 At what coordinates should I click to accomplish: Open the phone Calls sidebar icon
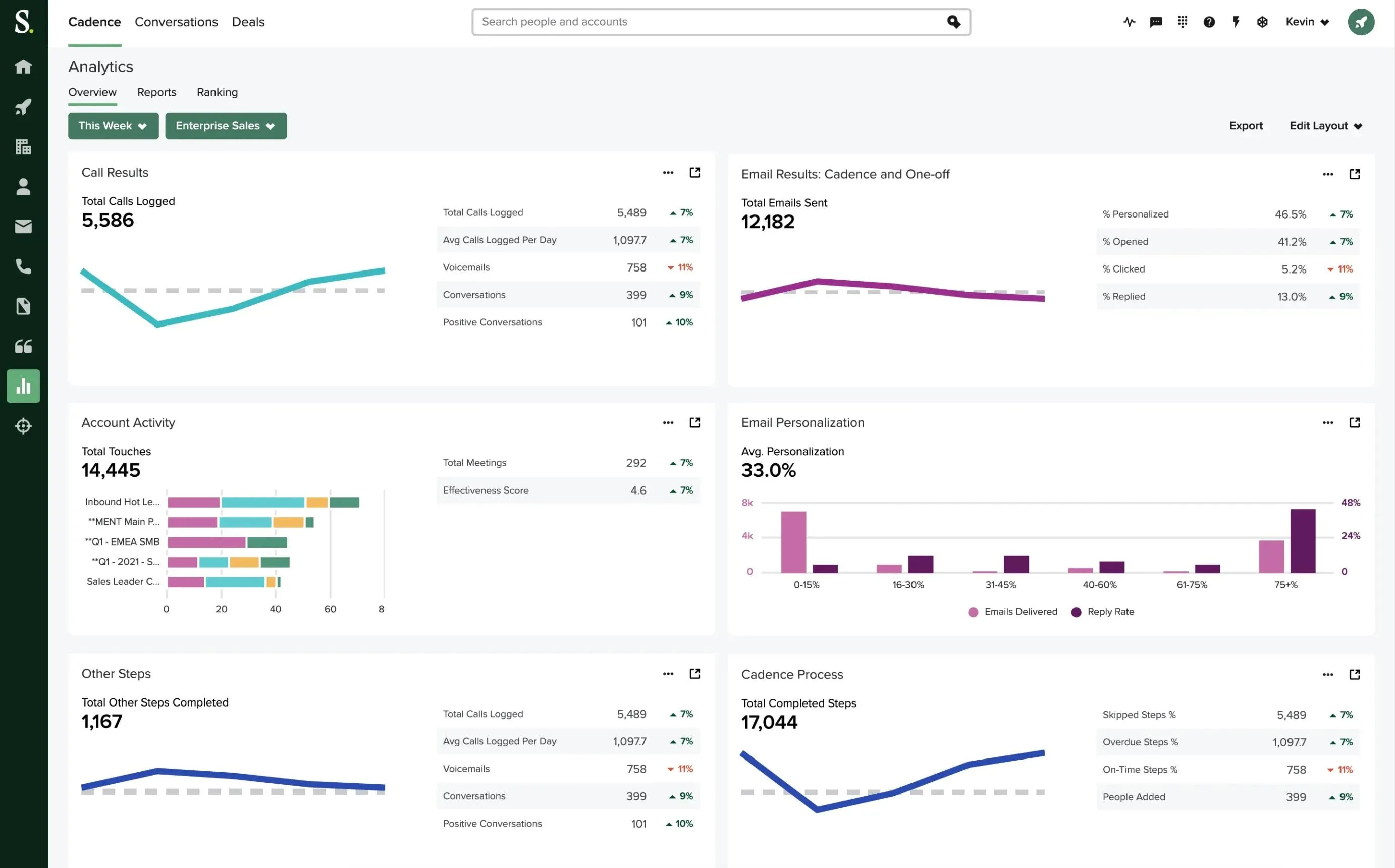23,266
